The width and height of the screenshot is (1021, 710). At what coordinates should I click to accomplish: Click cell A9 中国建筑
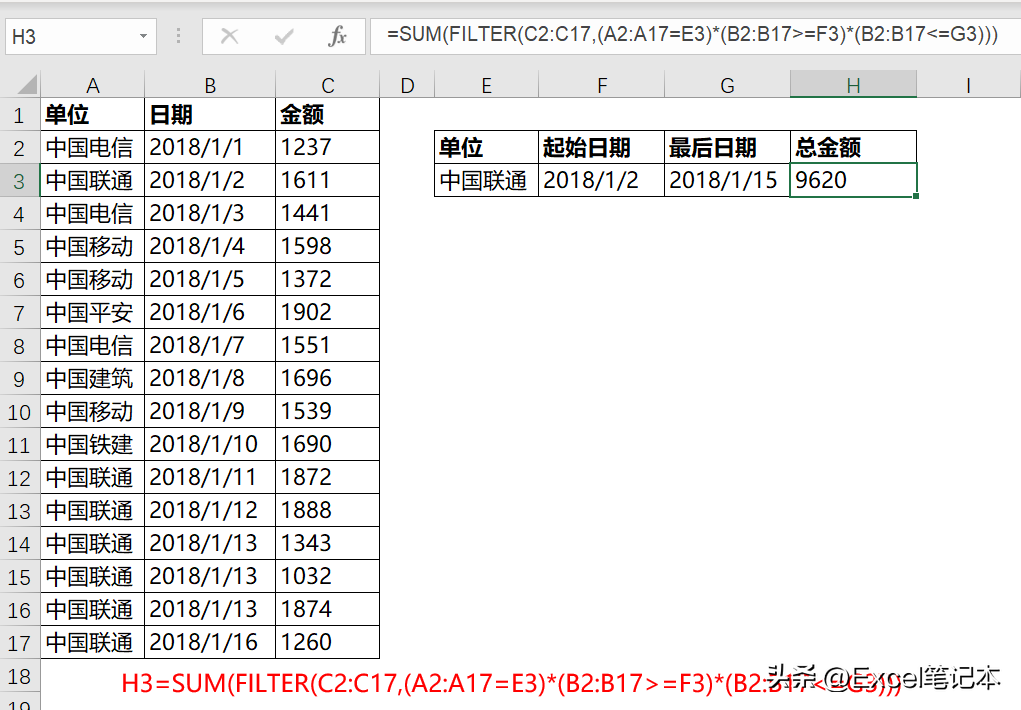click(x=92, y=378)
